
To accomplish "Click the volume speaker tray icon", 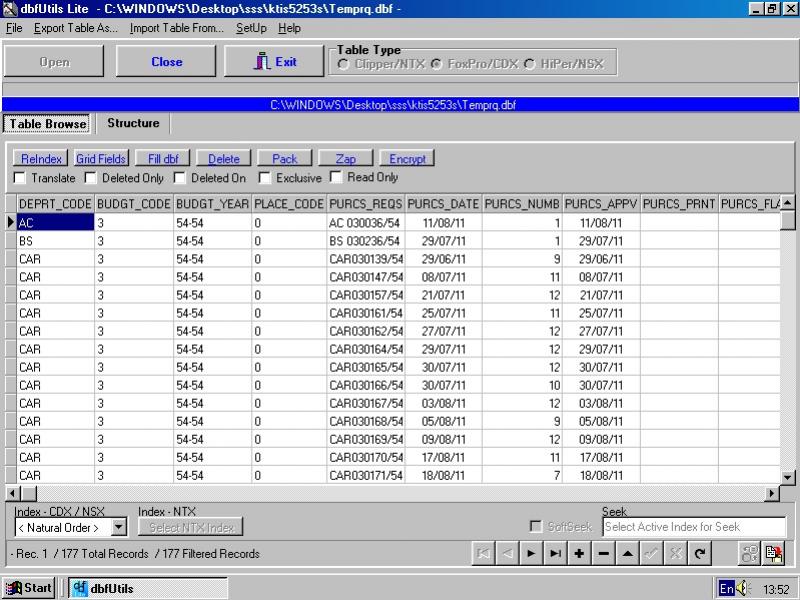I will point(743,588).
